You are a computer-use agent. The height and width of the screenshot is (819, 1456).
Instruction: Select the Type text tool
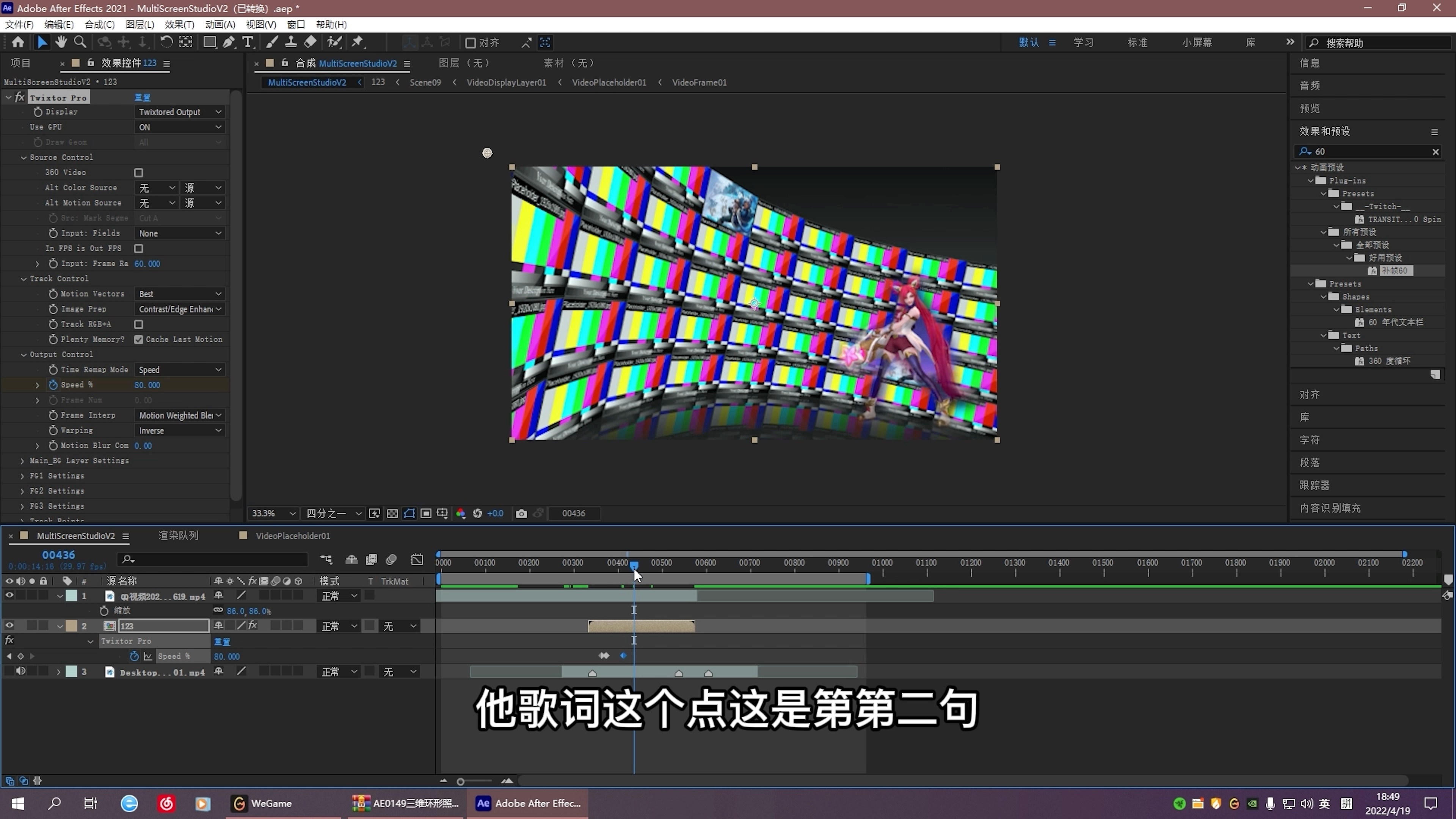coord(247,42)
